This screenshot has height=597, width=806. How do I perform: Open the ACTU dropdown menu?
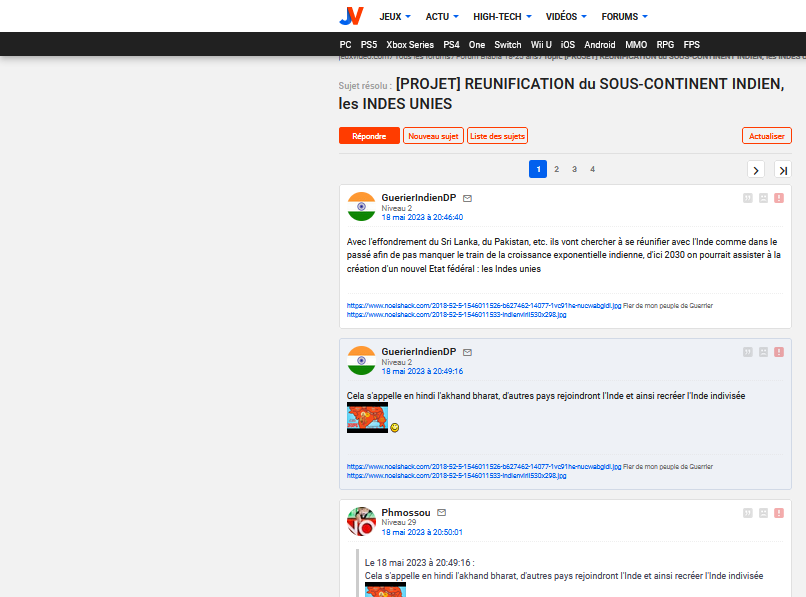tap(442, 17)
